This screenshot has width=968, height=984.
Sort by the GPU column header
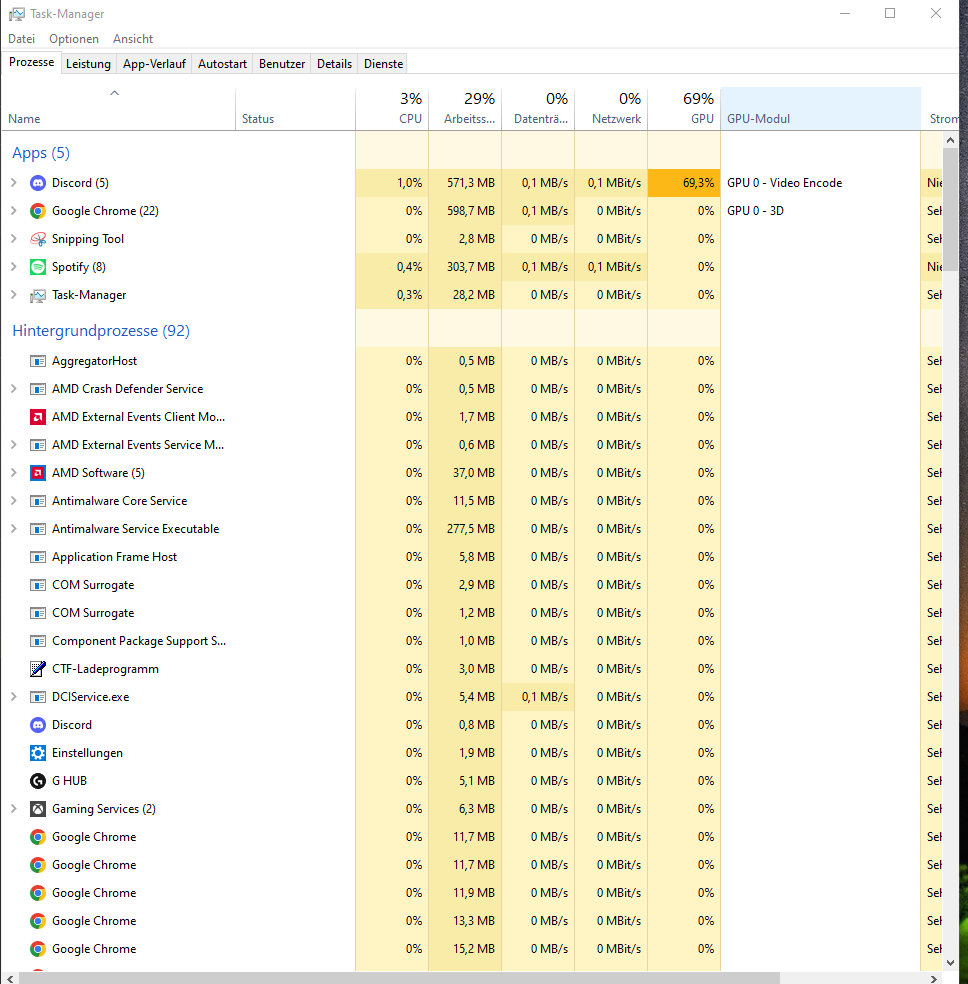684,109
